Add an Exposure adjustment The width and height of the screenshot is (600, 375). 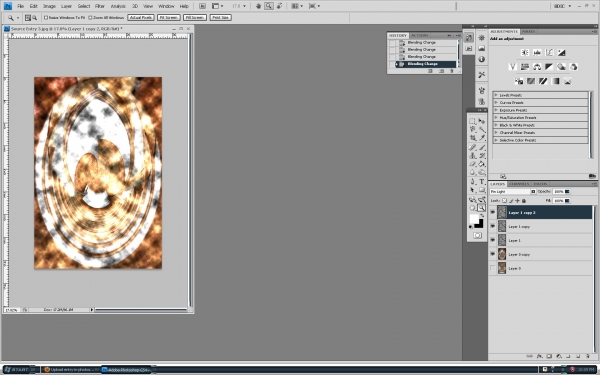(x=561, y=52)
